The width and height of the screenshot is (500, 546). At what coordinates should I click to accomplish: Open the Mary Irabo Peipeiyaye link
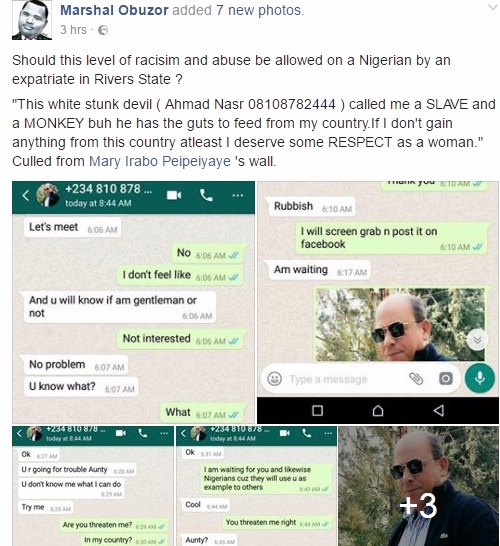click(160, 161)
